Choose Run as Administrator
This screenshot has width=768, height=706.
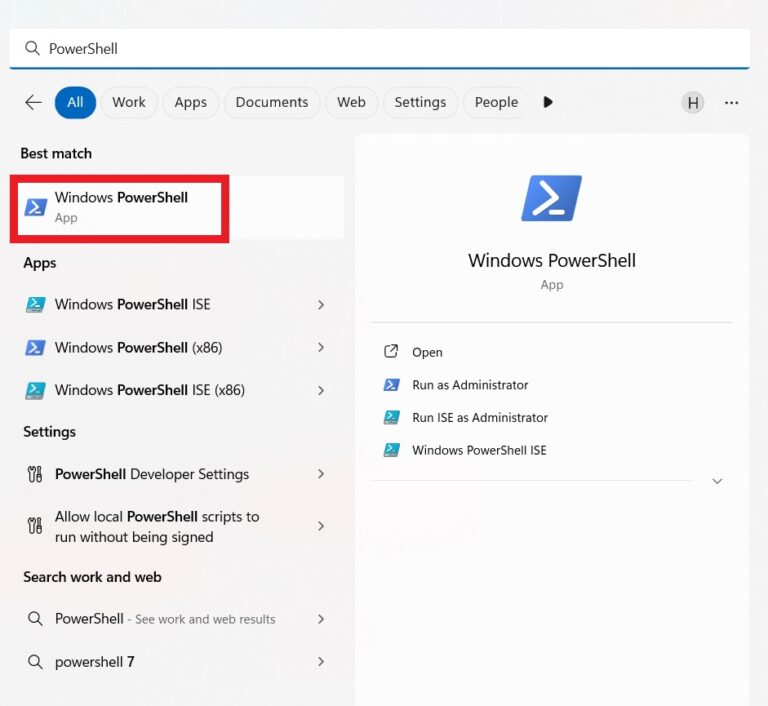tap(470, 385)
